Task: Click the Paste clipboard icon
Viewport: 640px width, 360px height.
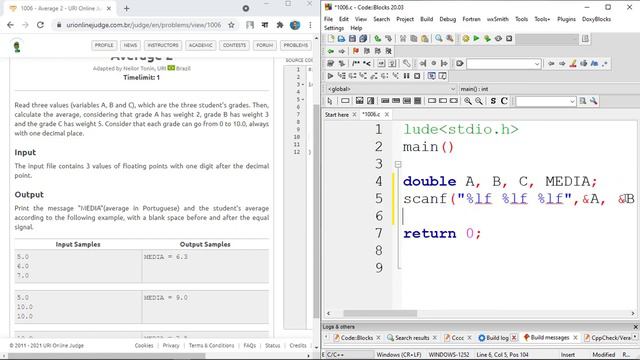Action: coord(424,38)
